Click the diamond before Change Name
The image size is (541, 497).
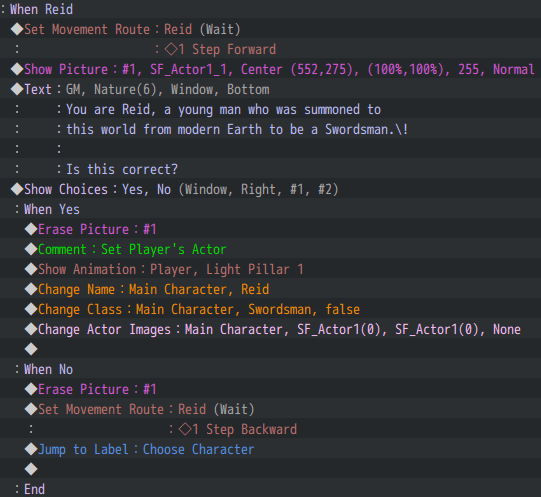[x=31, y=289]
